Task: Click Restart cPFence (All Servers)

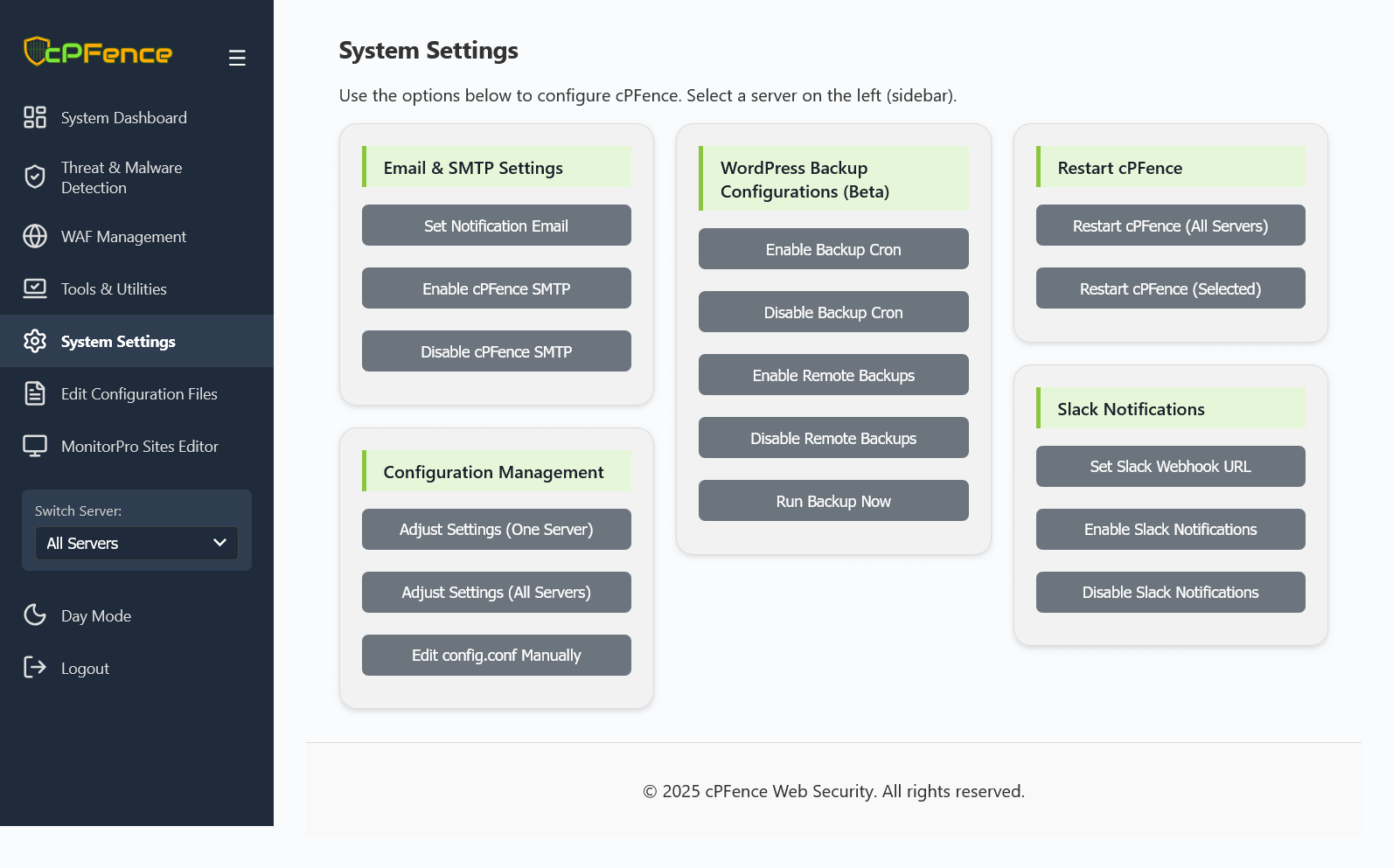Action: [1171, 226]
